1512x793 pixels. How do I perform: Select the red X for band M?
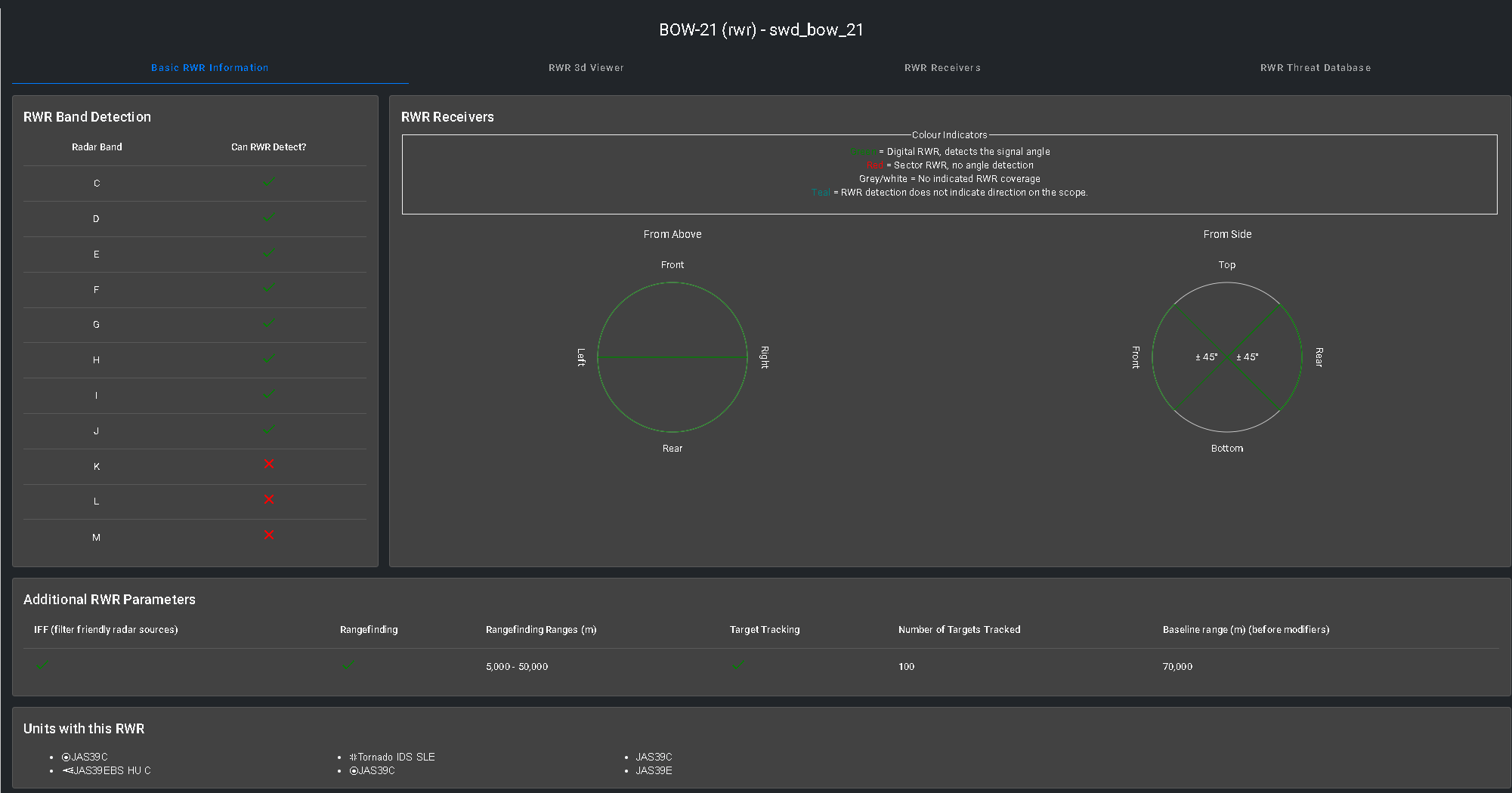click(x=269, y=535)
